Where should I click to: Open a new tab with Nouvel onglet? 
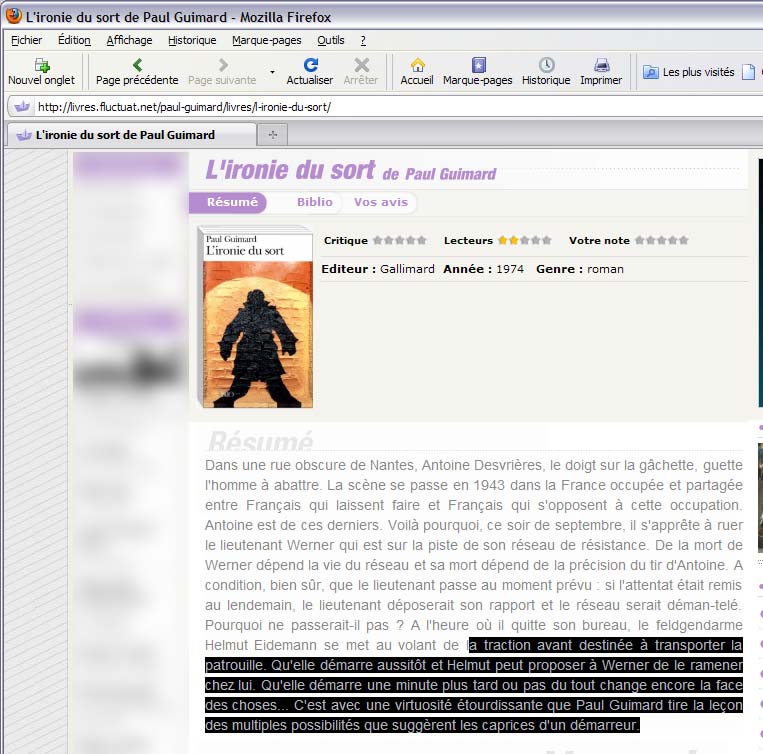click(x=41, y=72)
